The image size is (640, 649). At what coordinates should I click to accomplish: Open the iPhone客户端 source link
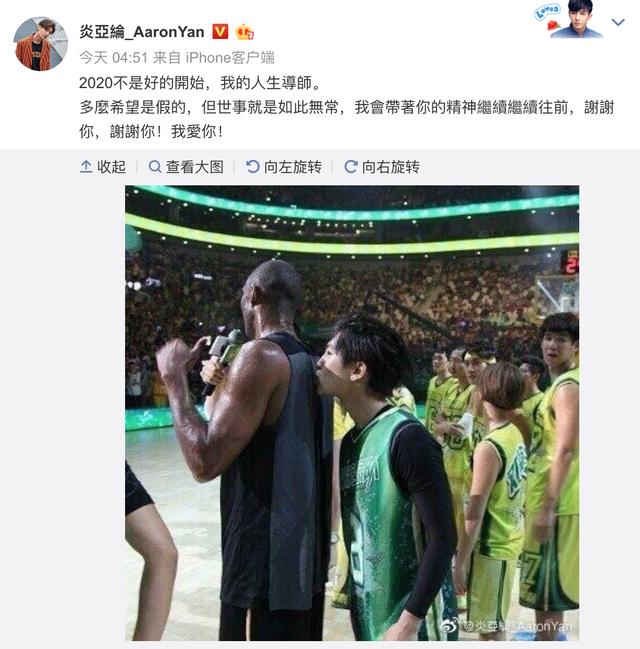(x=230, y=58)
